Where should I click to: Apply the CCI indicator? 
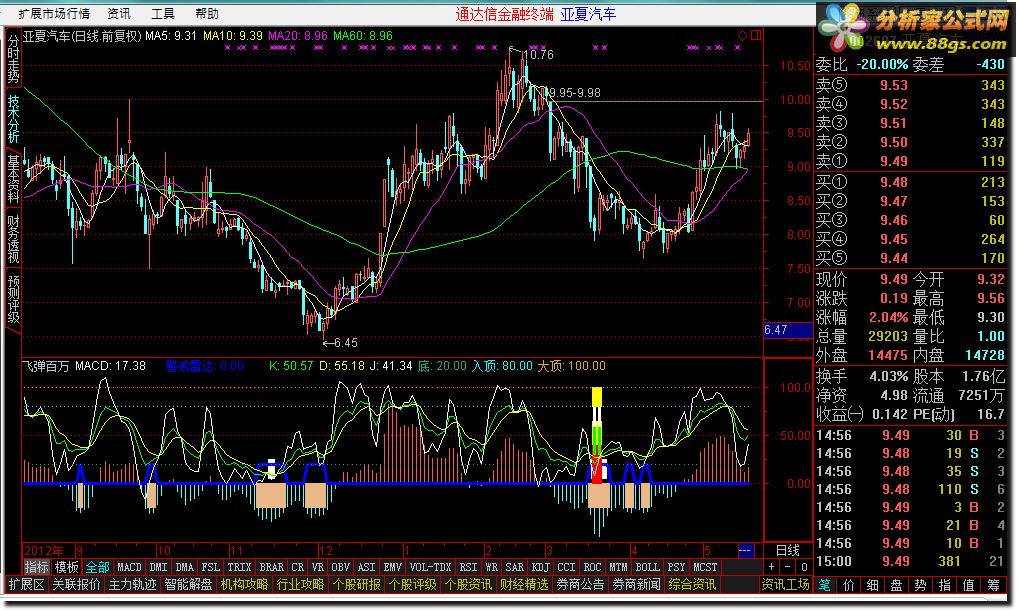[x=566, y=567]
